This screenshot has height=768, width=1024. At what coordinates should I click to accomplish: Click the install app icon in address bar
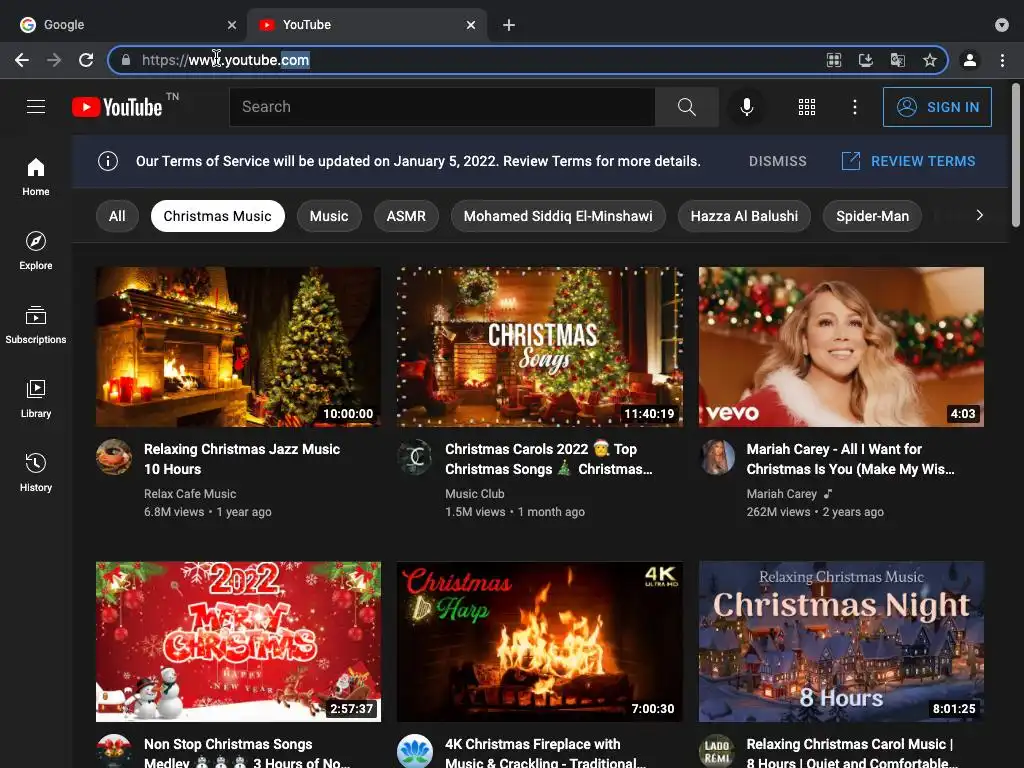coord(865,60)
